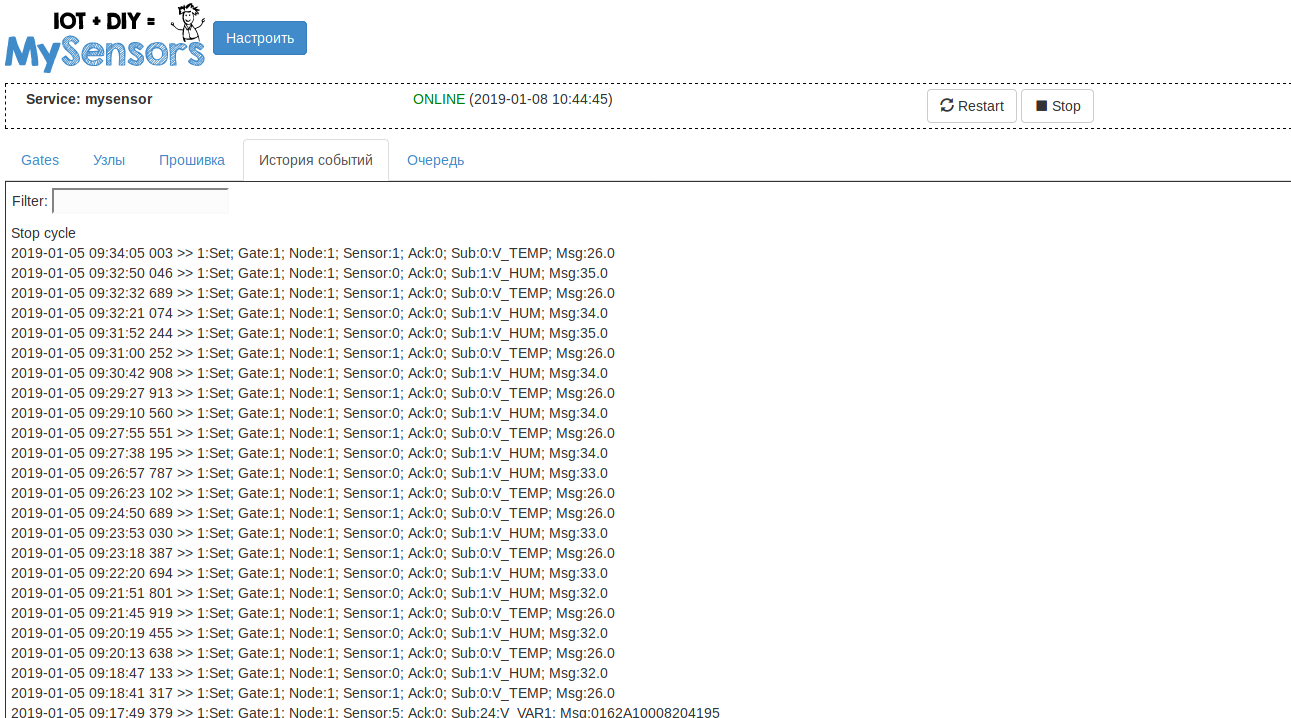Focus the Filter text field
The image size is (1291, 718).
(140, 201)
